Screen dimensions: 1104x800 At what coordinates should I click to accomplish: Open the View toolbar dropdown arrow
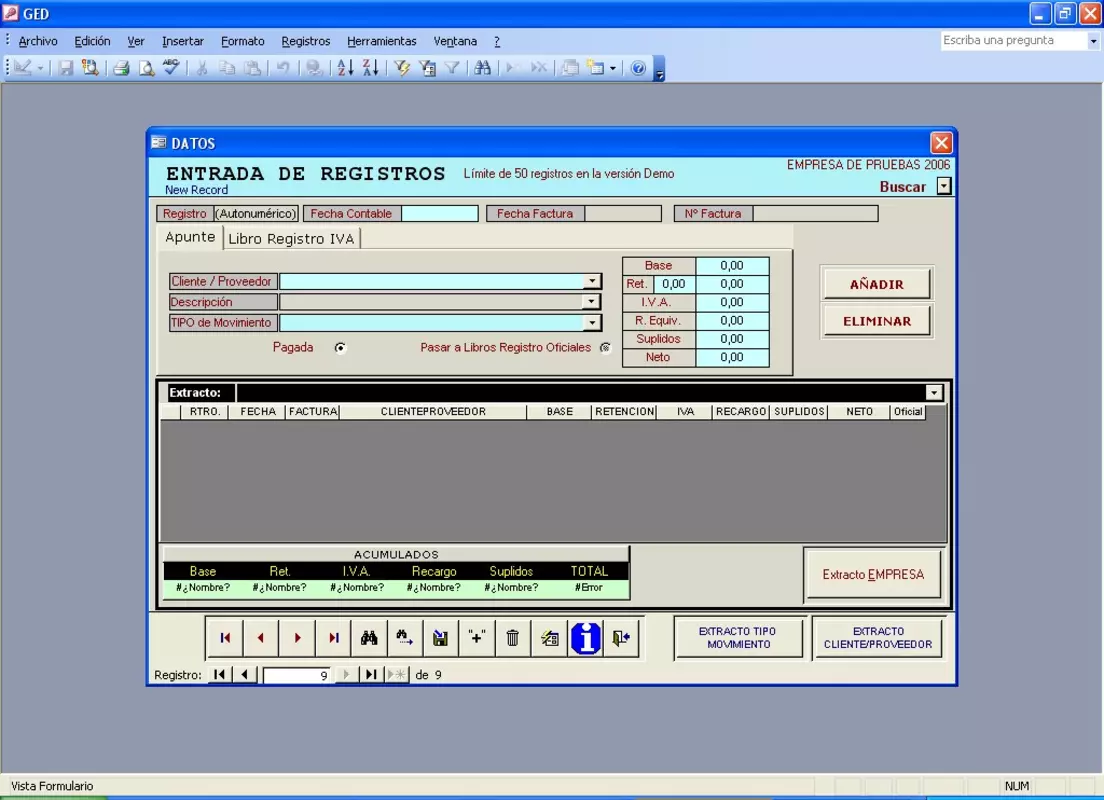tap(40, 68)
